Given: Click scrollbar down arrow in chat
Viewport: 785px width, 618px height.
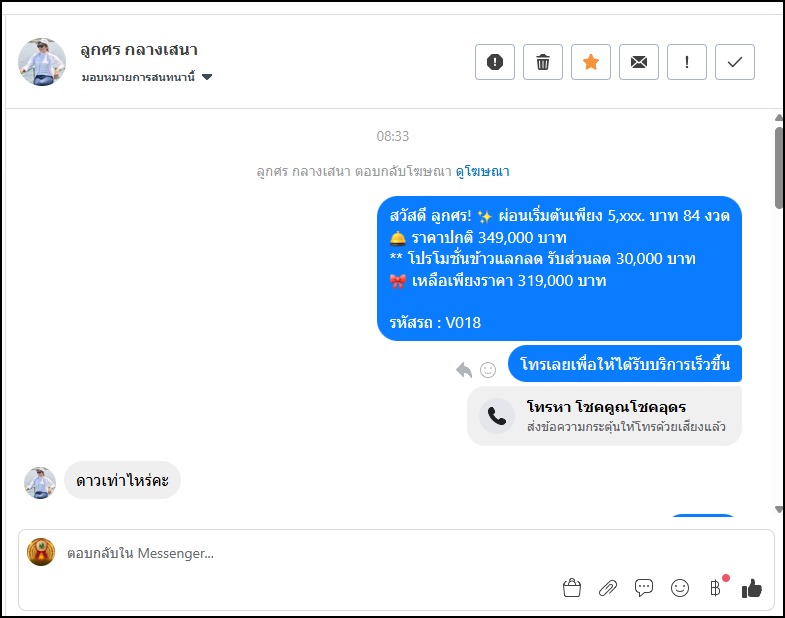Looking at the screenshot, I should point(779,510).
